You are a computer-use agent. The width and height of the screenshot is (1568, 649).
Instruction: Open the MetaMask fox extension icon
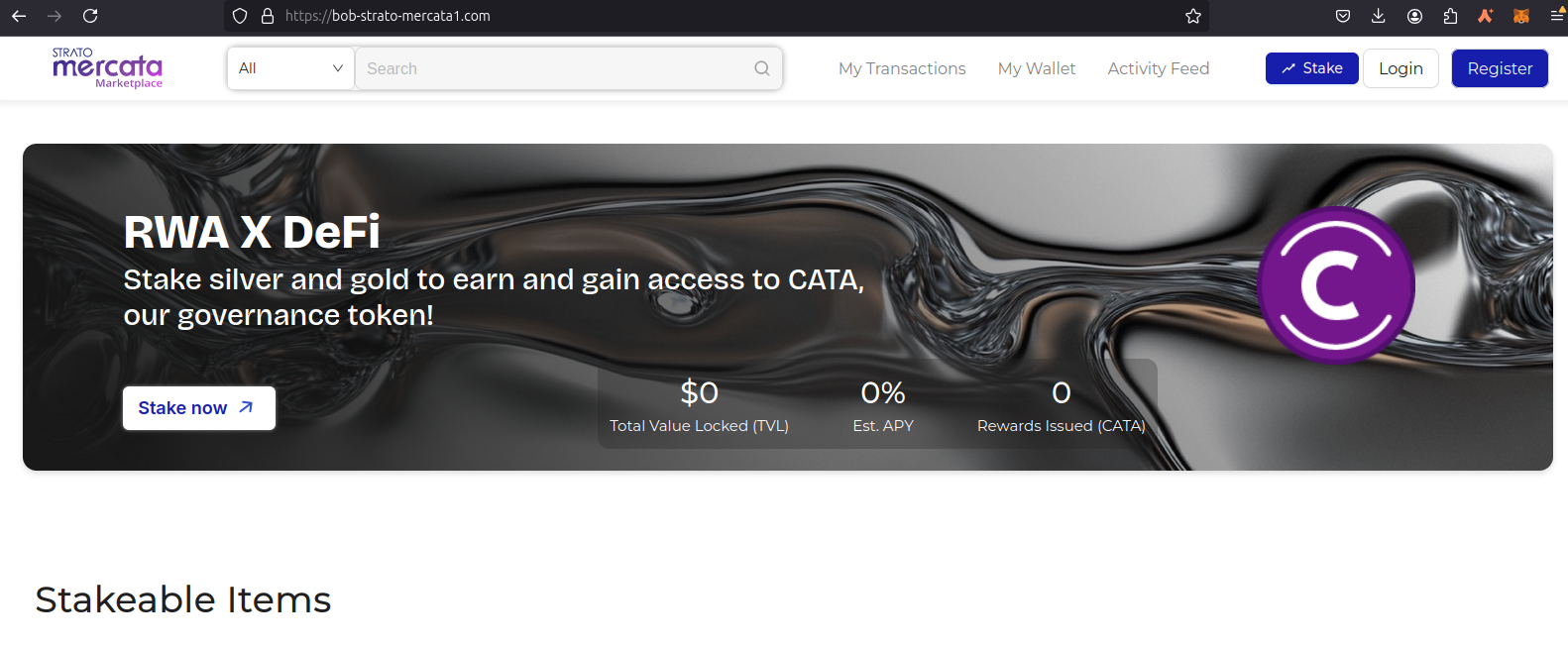click(x=1521, y=16)
